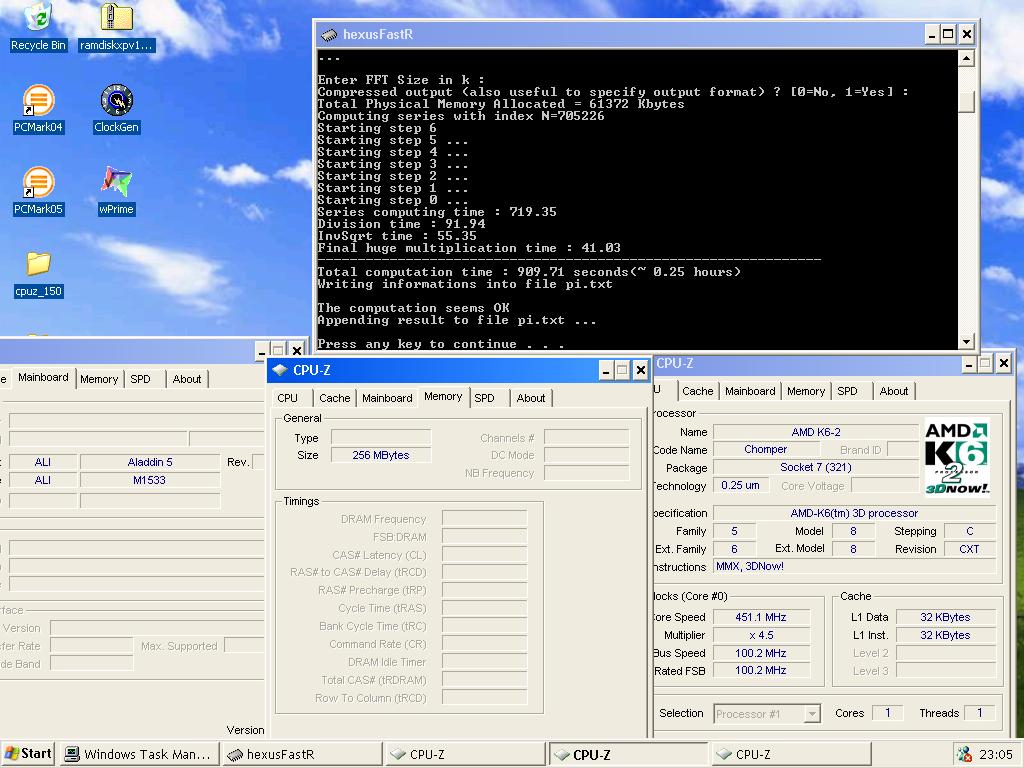Screen dimensions: 1024x768
Task: Open Memory tab in right CPU-Z window
Action: click(x=806, y=391)
